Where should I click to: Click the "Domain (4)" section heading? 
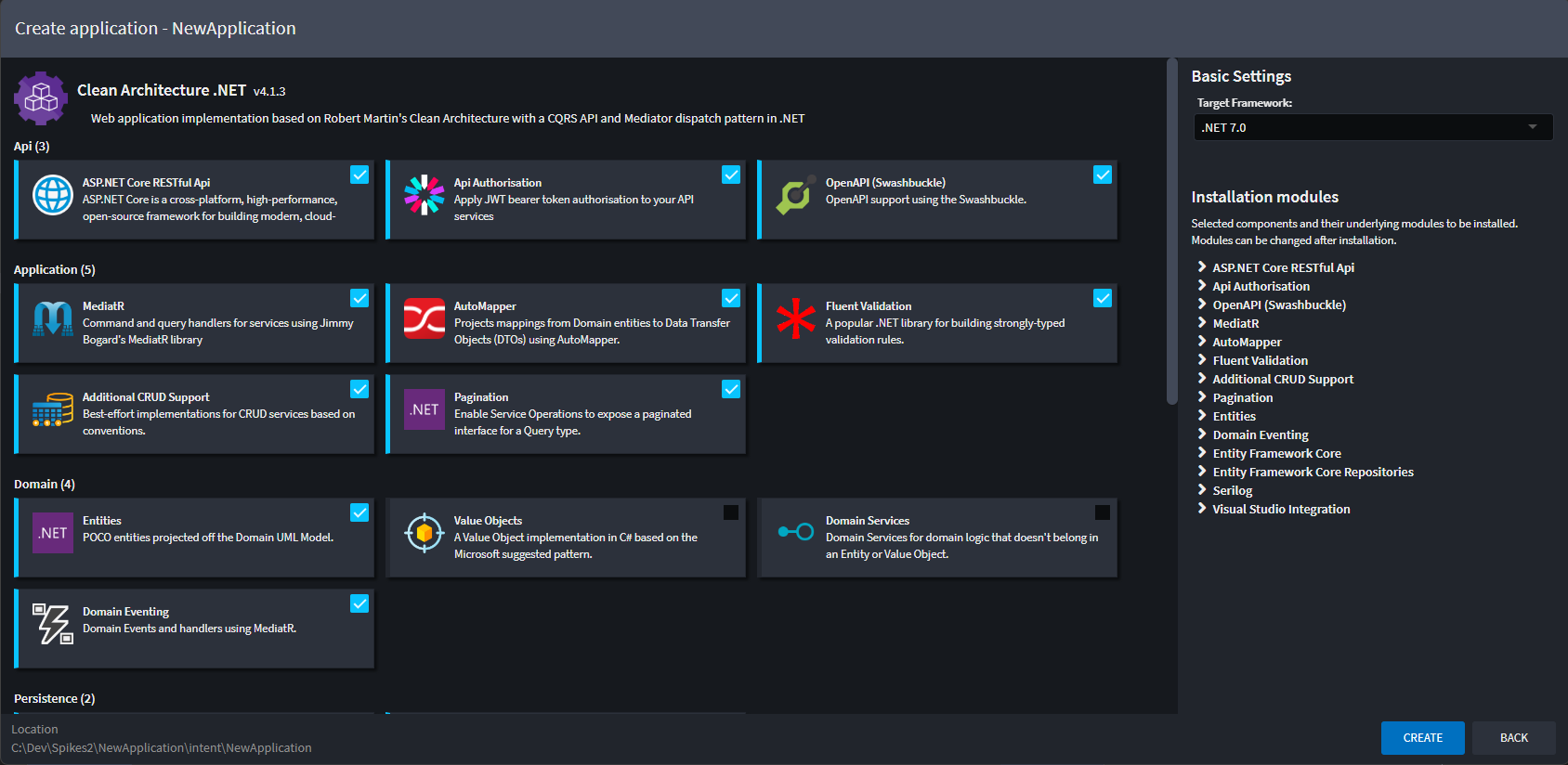(45, 485)
